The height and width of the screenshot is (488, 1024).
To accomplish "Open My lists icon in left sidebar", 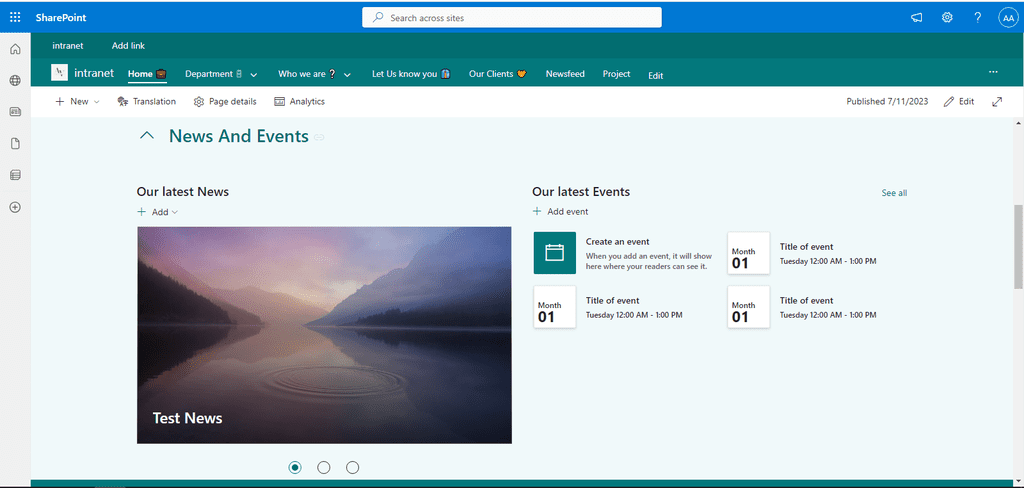I will point(15,175).
